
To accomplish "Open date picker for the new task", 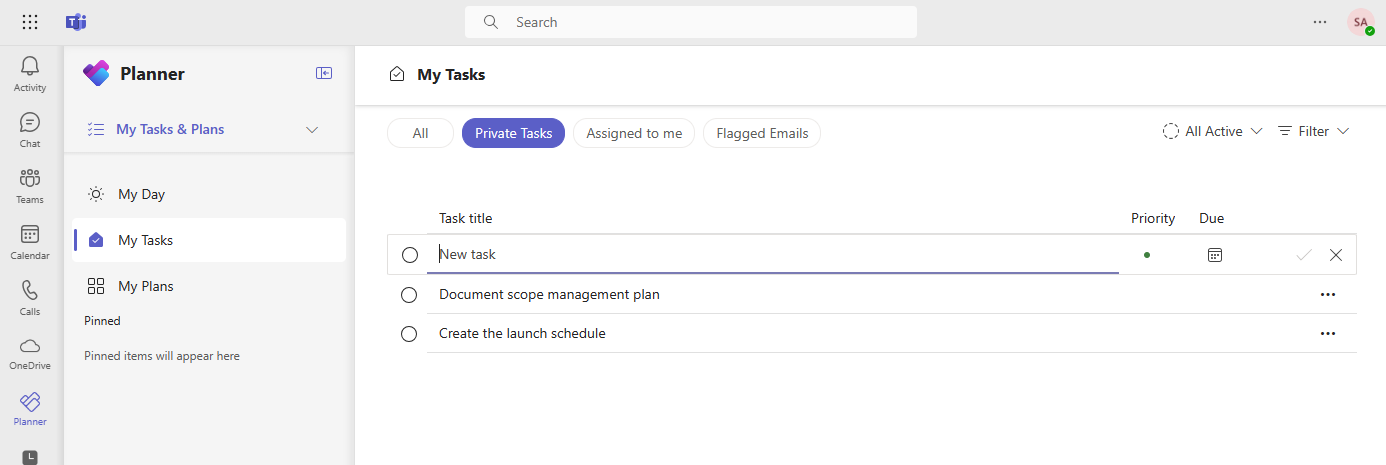I will click(1214, 255).
